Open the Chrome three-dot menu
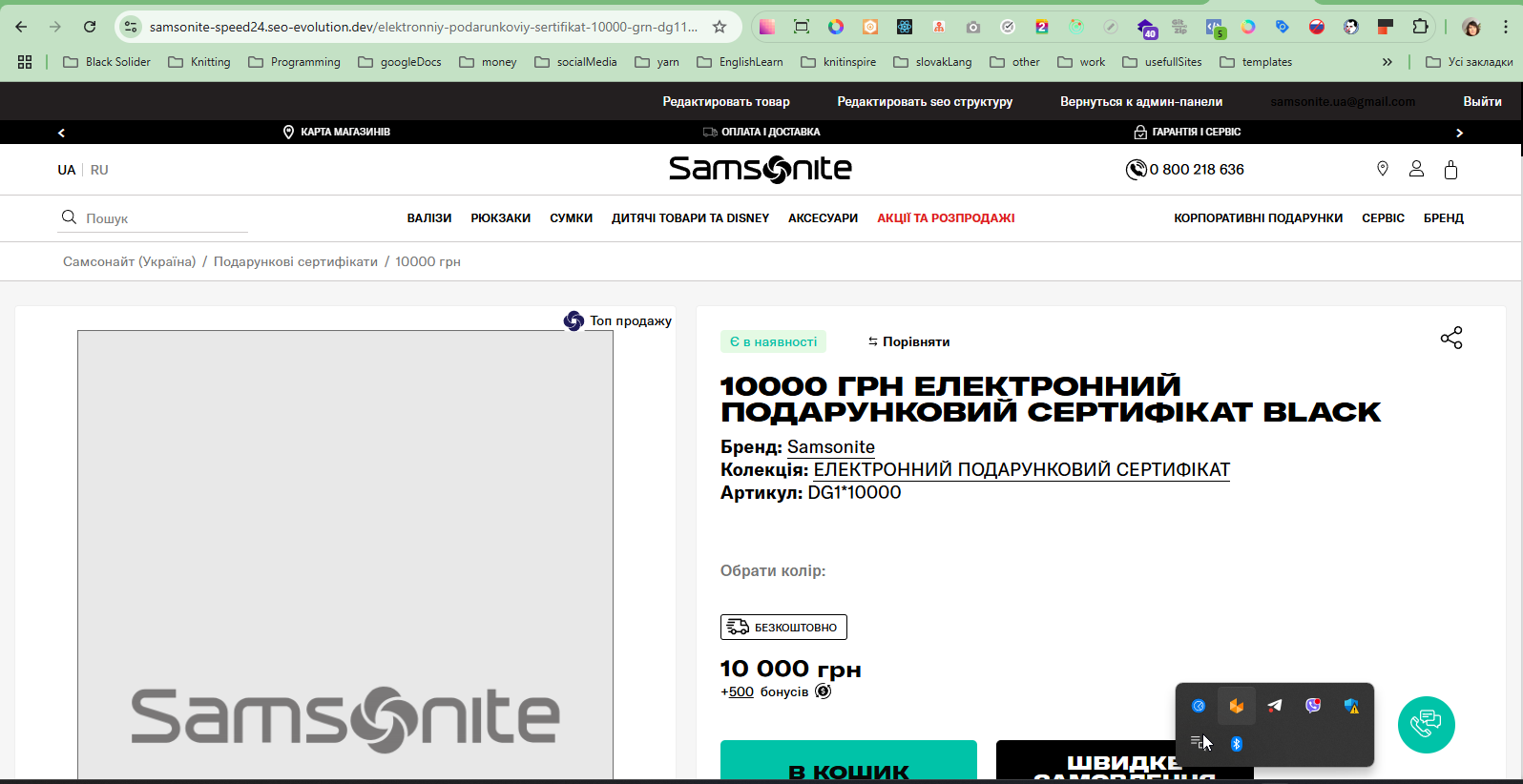Image resolution: width=1523 pixels, height=784 pixels. [x=1506, y=27]
